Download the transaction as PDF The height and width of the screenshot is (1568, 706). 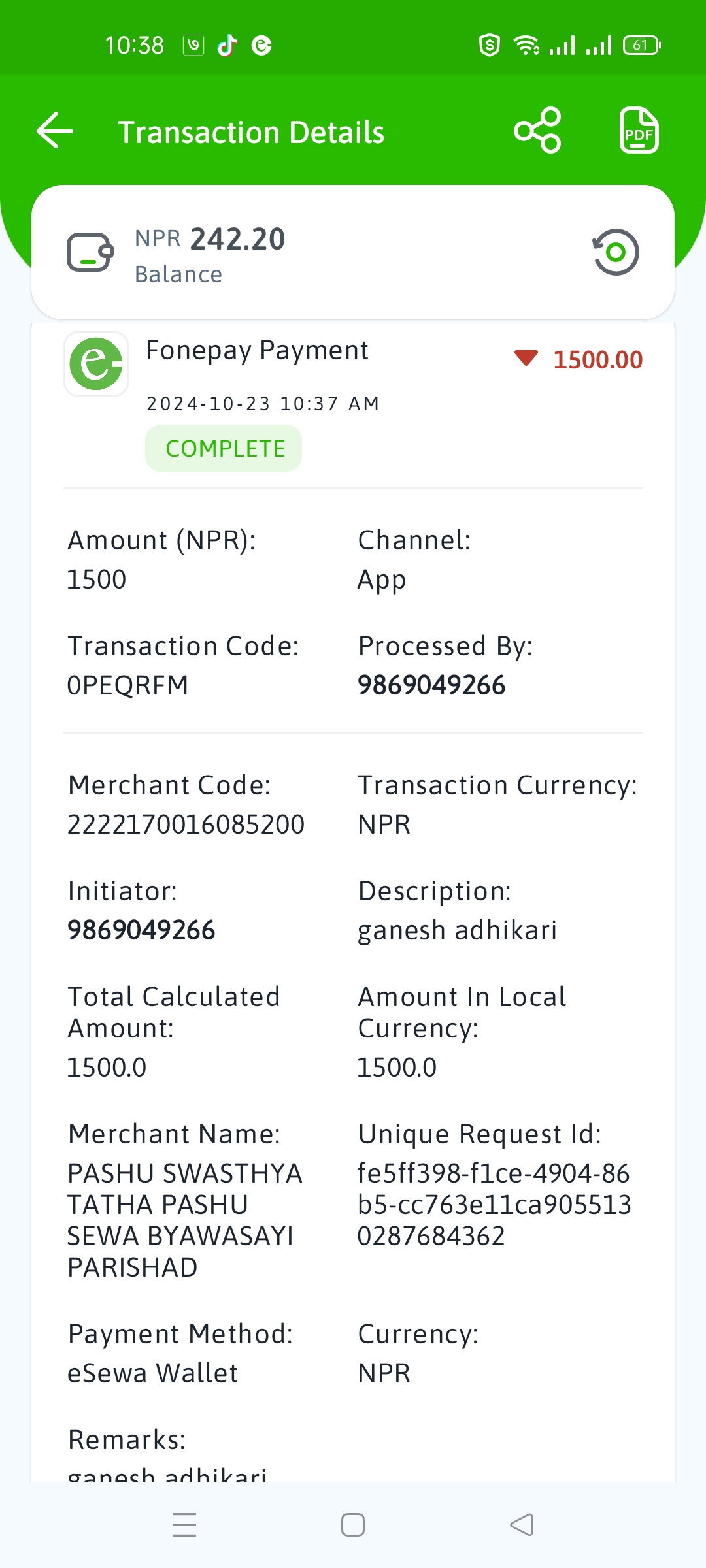pyautogui.click(x=639, y=131)
